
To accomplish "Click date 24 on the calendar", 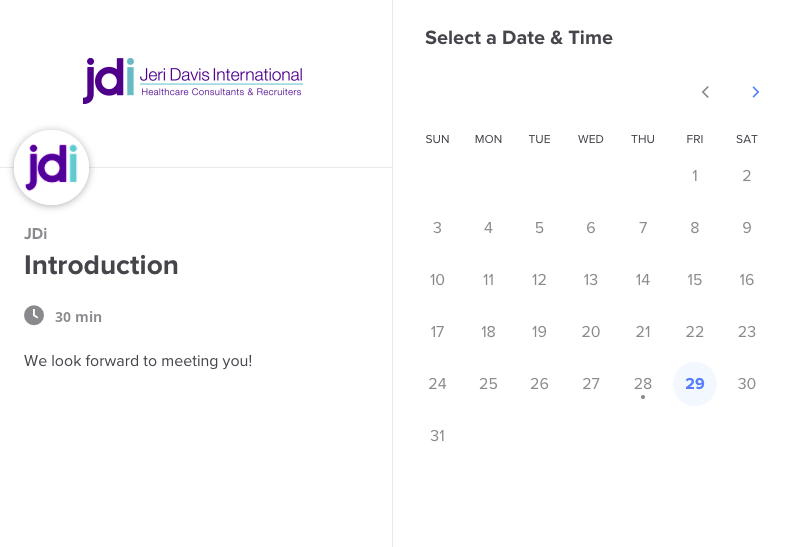I will (437, 384).
